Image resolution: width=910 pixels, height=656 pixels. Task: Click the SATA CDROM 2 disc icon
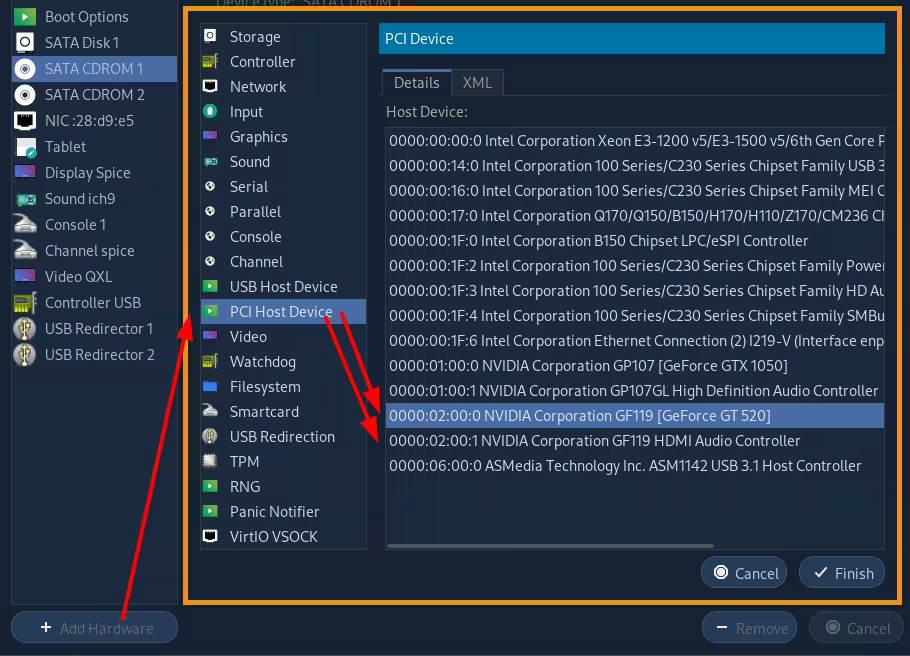click(24, 95)
